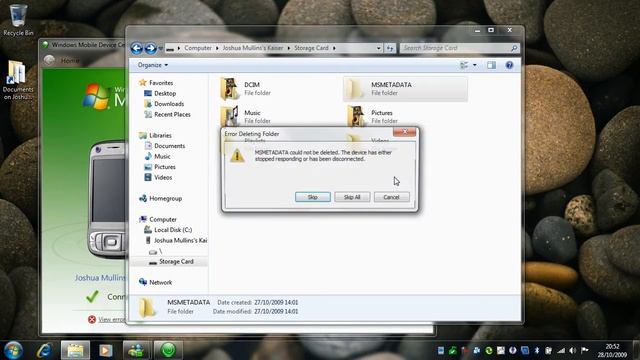Select Favorites in navigation pane
The image size is (640, 360).
pyautogui.click(x=161, y=83)
